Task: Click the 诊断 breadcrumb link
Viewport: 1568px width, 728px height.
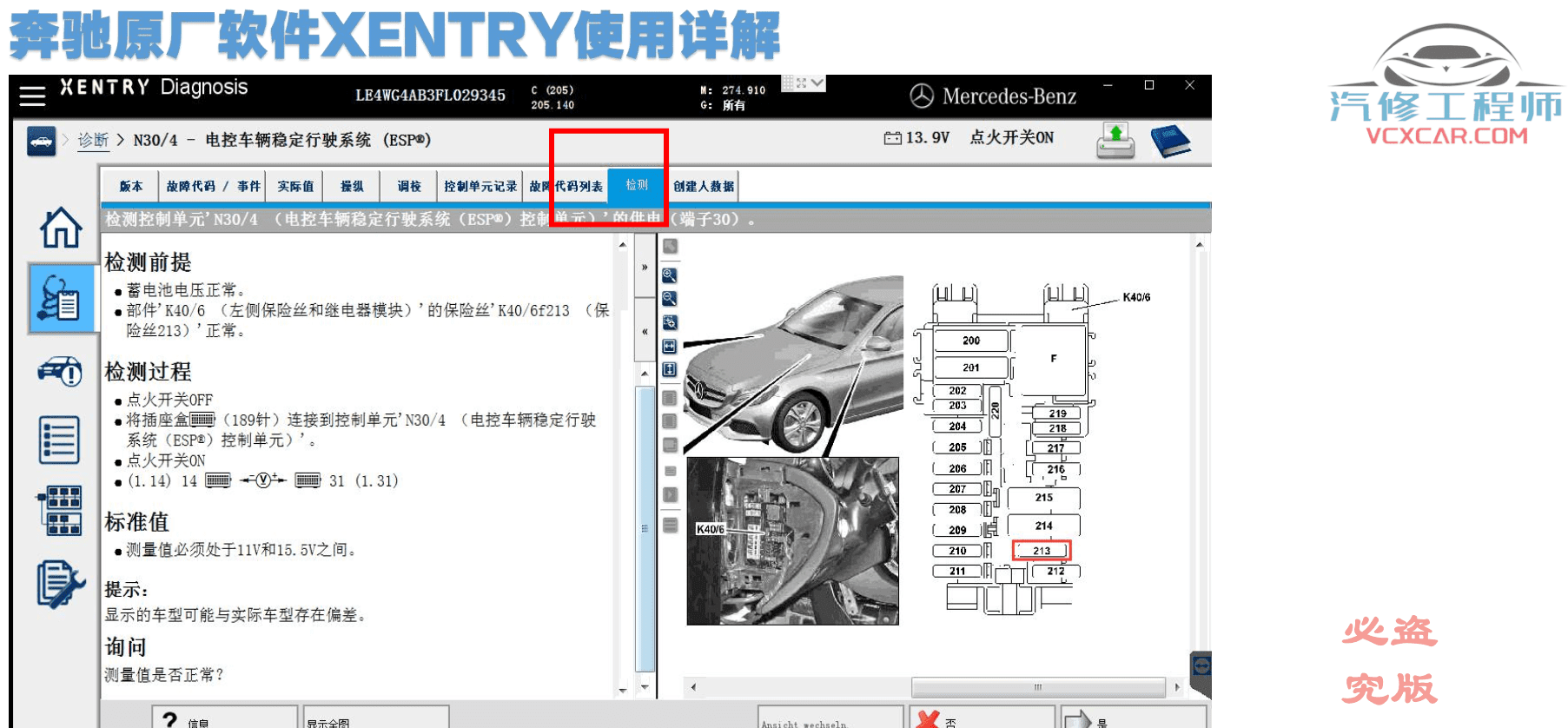Action: tap(93, 140)
